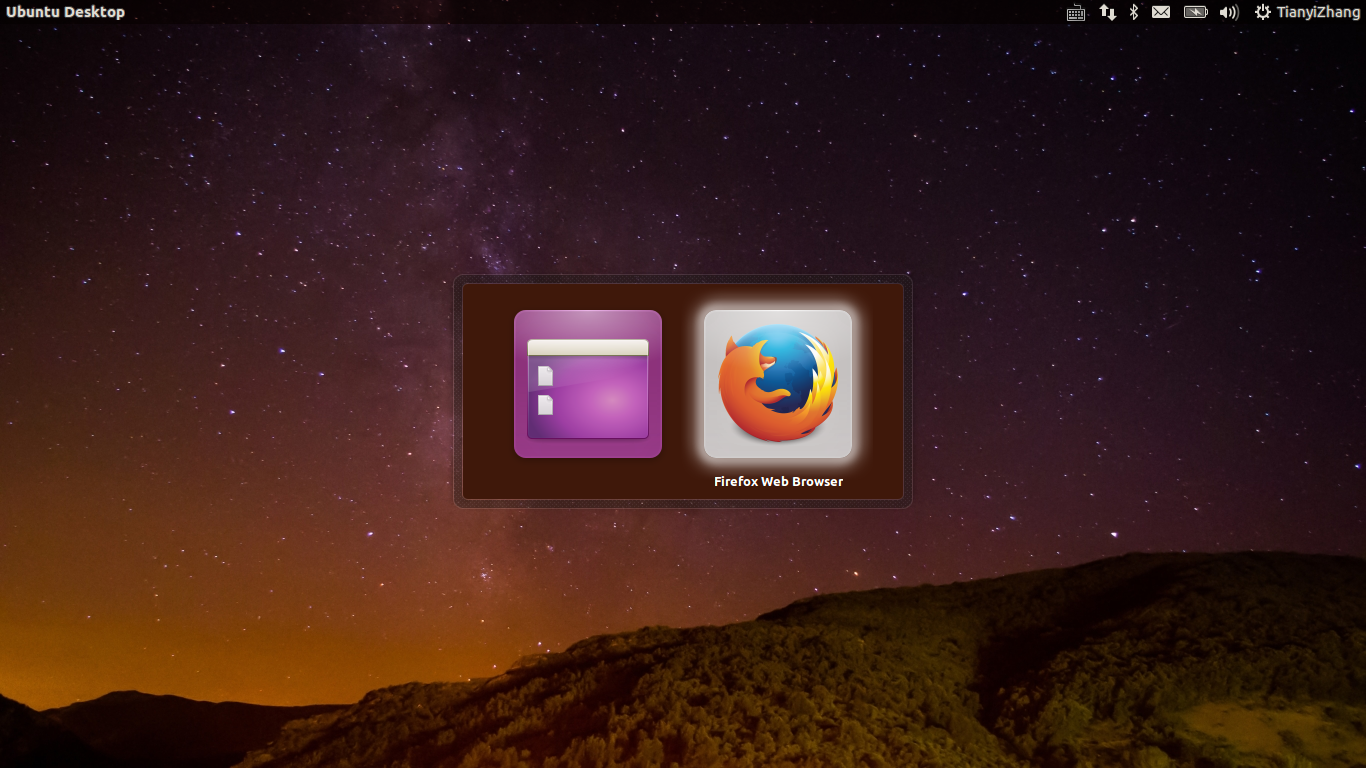Click the Firefox Web Browser label
The height and width of the screenshot is (768, 1366).
[778, 481]
